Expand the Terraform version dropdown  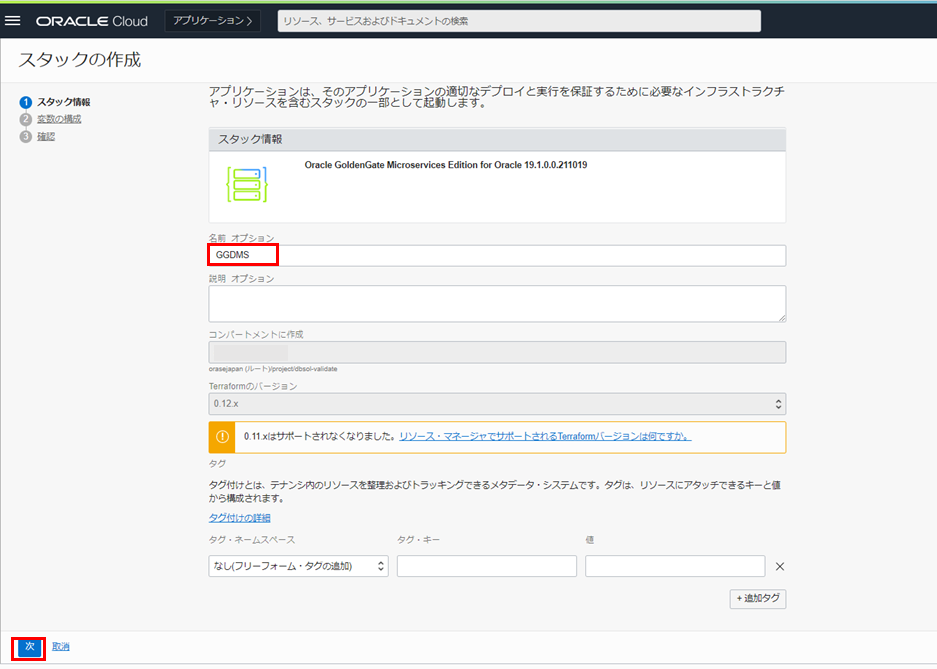click(497, 404)
